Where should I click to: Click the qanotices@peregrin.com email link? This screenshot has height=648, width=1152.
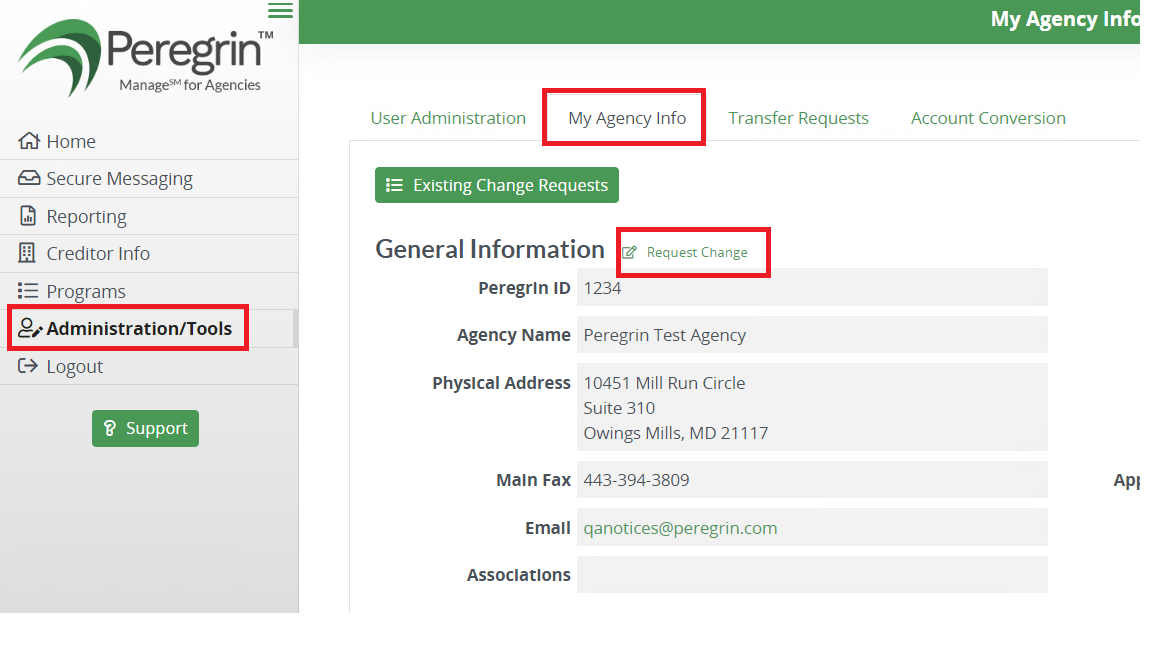coord(680,528)
